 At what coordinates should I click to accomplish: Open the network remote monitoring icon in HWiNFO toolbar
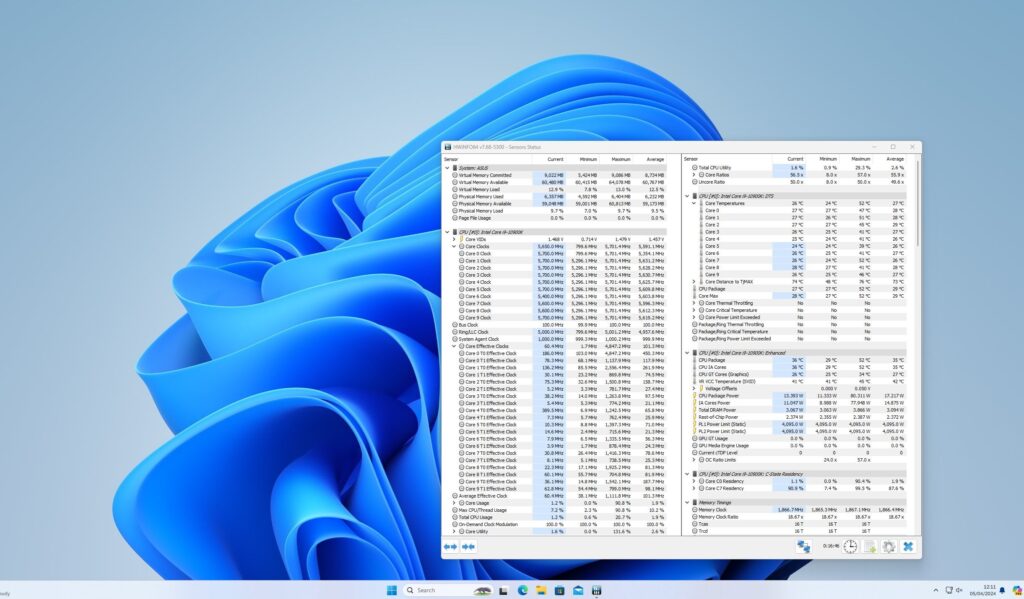[803, 547]
